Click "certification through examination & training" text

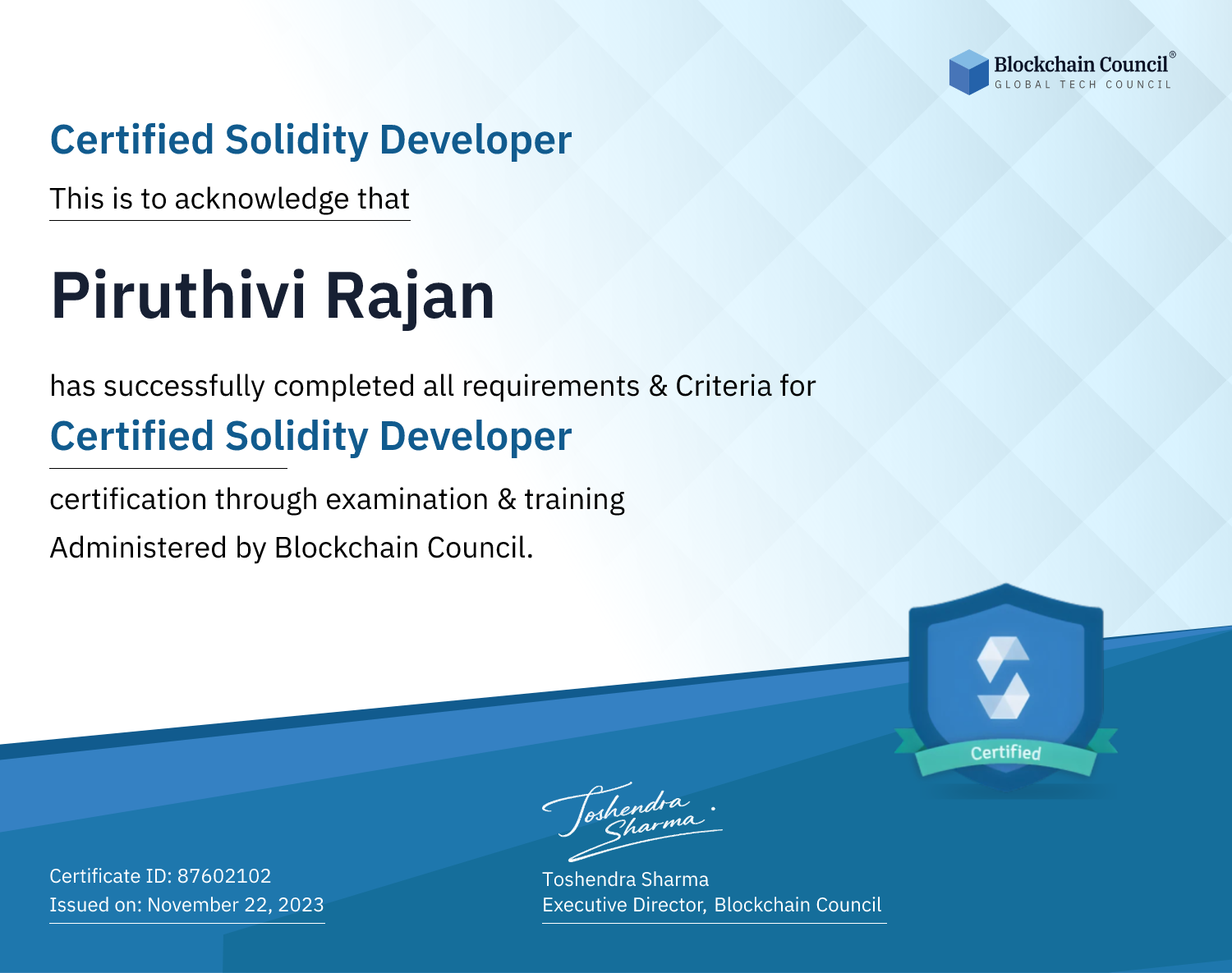(337, 499)
